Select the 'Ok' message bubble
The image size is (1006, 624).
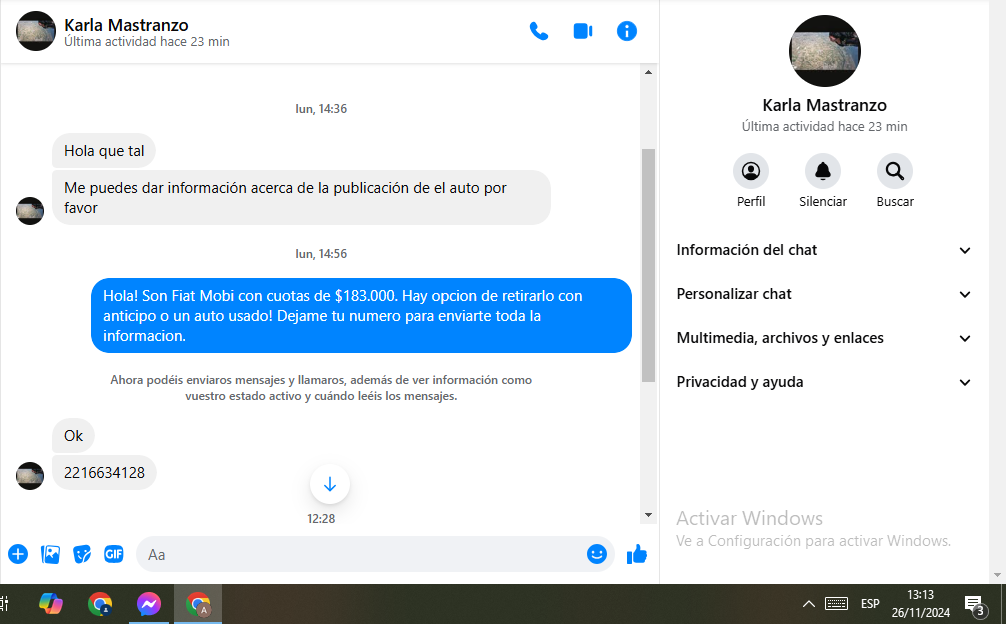tap(73, 435)
